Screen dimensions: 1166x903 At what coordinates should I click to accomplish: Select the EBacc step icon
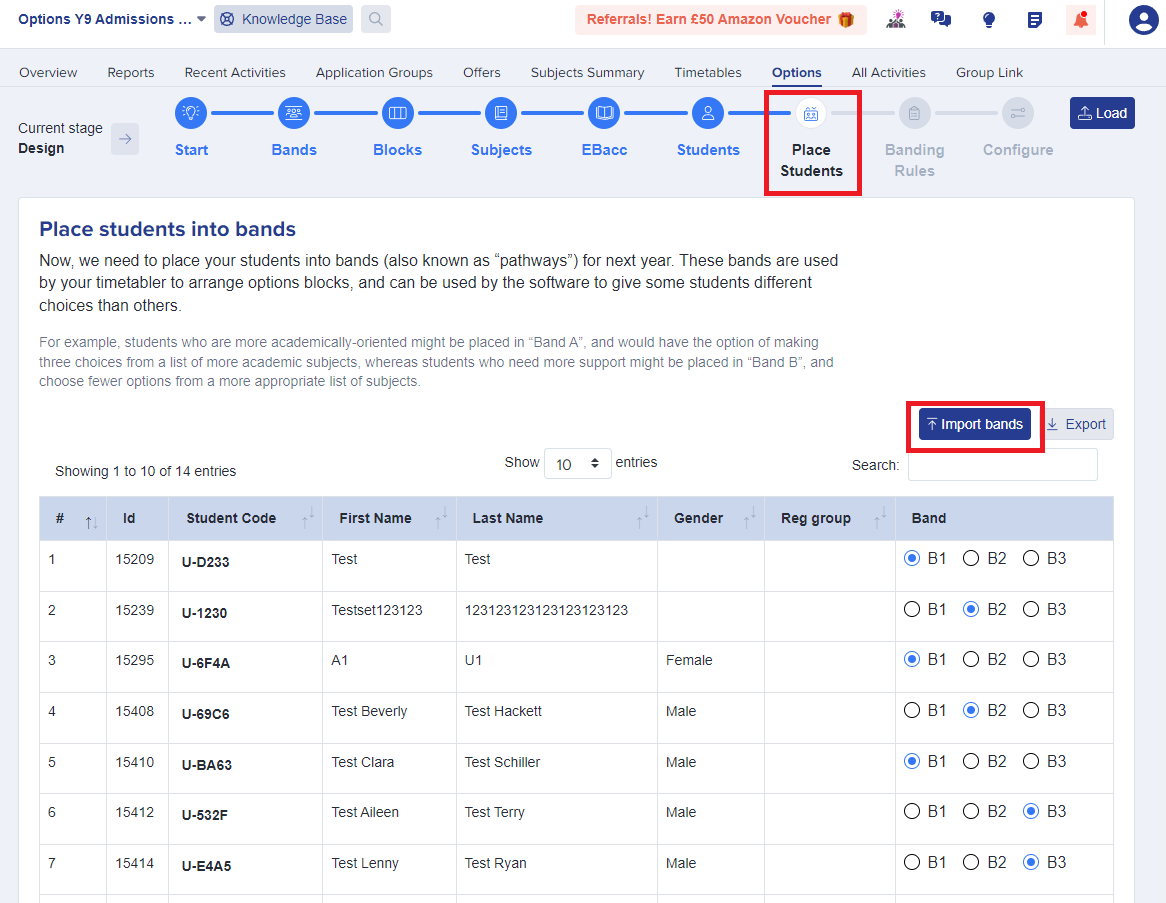coord(604,113)
